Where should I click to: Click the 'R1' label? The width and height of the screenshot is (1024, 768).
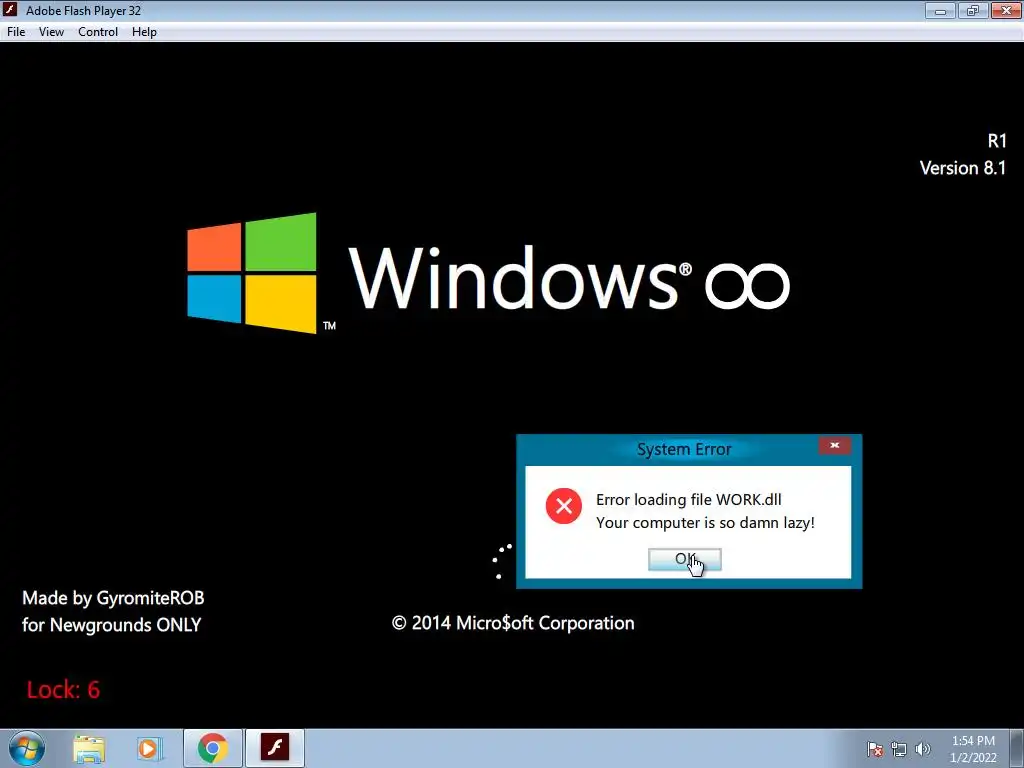pyautogui.click(x=997, y=141)
